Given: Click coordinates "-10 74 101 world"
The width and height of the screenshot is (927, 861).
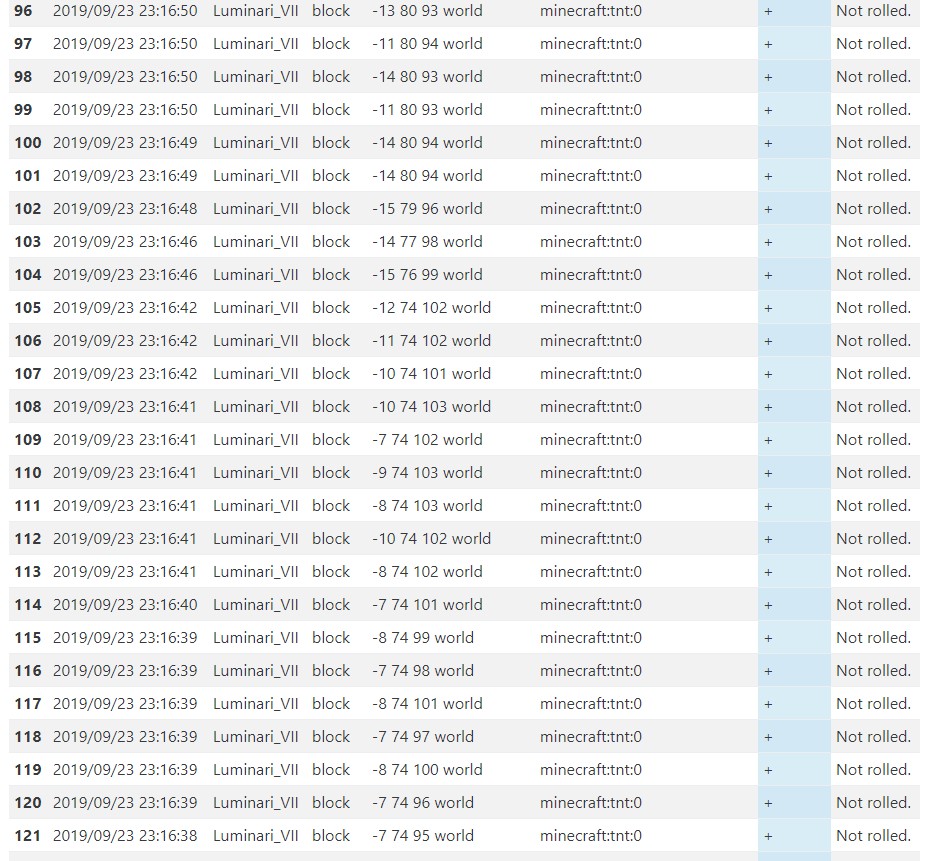Looking at the screenshot, I should tap(432, 374).
